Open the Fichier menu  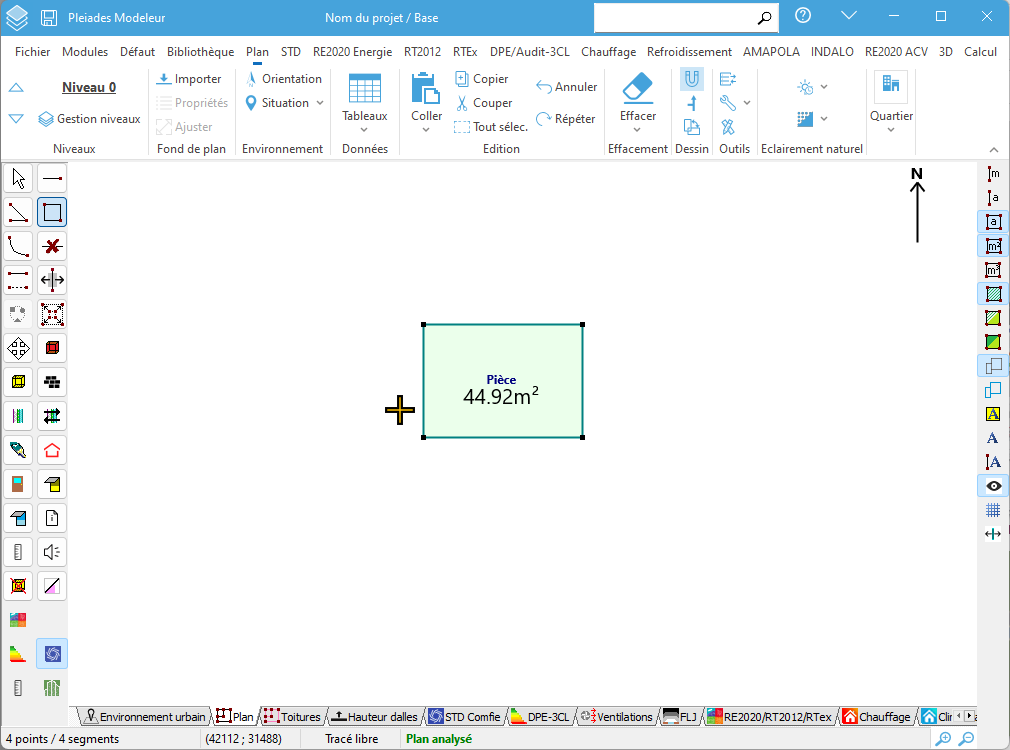point(32,52)
